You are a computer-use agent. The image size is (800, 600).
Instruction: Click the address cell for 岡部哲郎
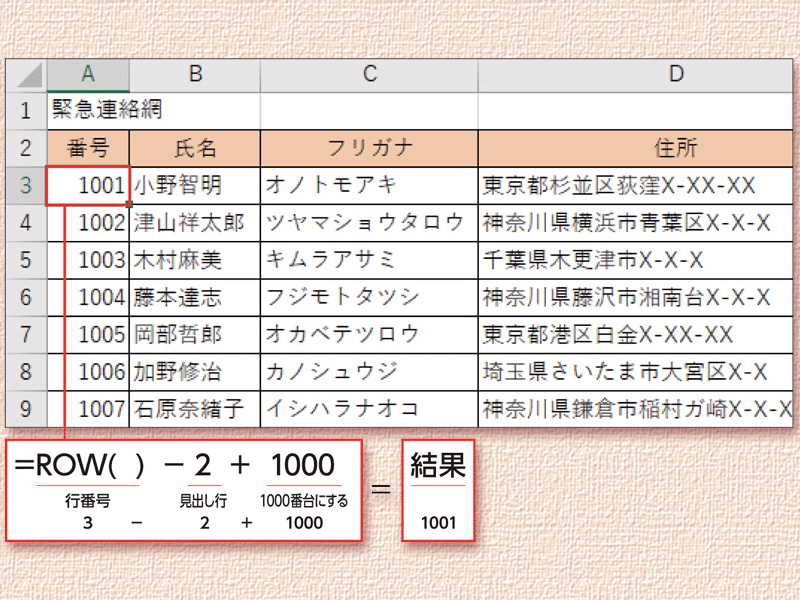676,334
